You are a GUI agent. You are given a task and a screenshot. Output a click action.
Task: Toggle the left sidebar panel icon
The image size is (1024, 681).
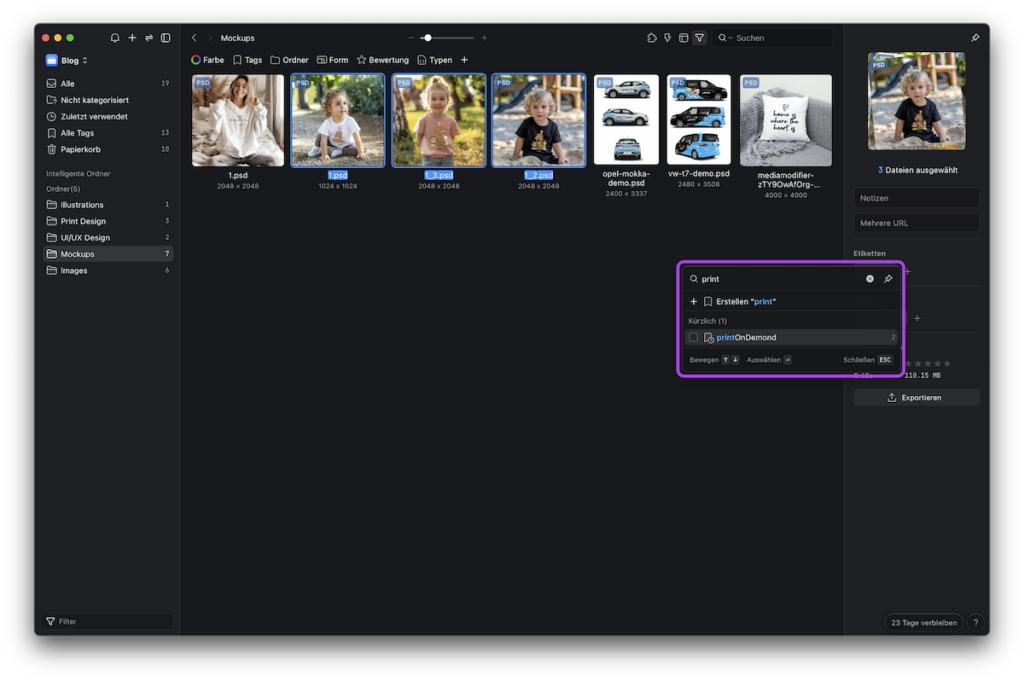tap(166, 38)
